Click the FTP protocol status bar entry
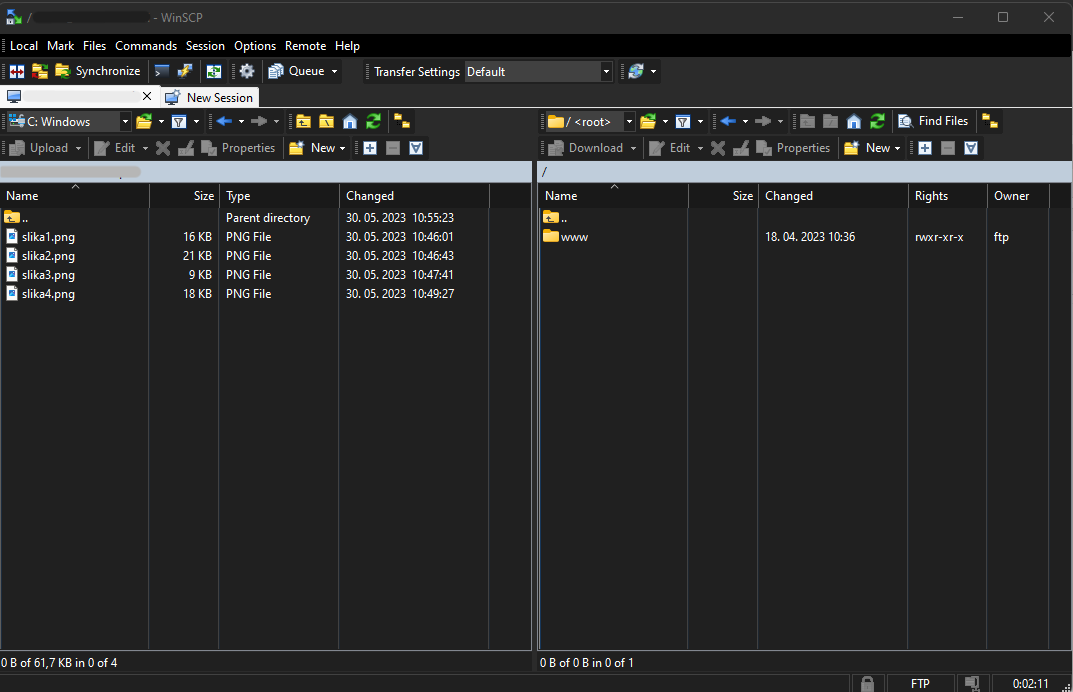1073x692 pixels. coord(920,683)
